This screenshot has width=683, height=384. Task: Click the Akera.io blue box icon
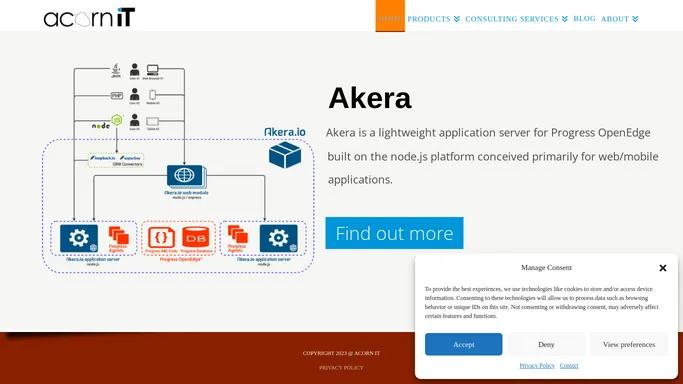285,155
